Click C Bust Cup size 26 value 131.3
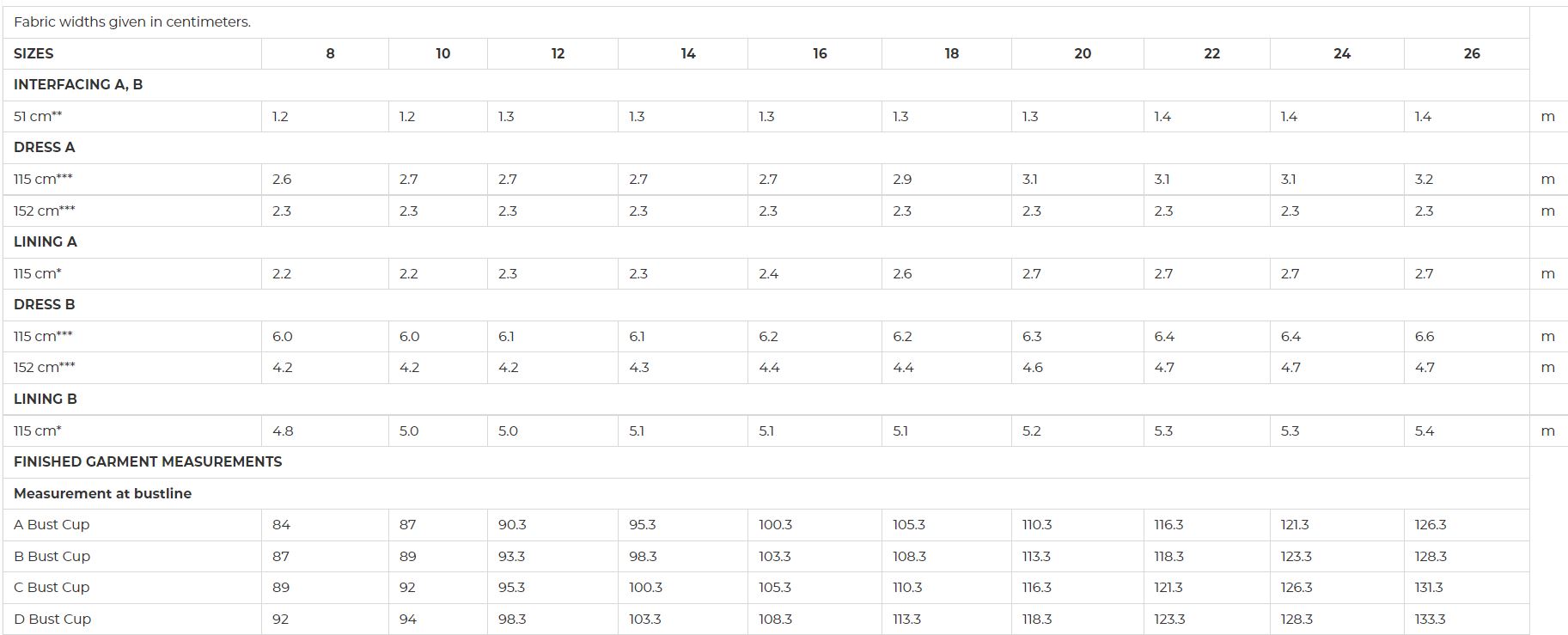1568x635 pixels. (x=1429, y=587)
